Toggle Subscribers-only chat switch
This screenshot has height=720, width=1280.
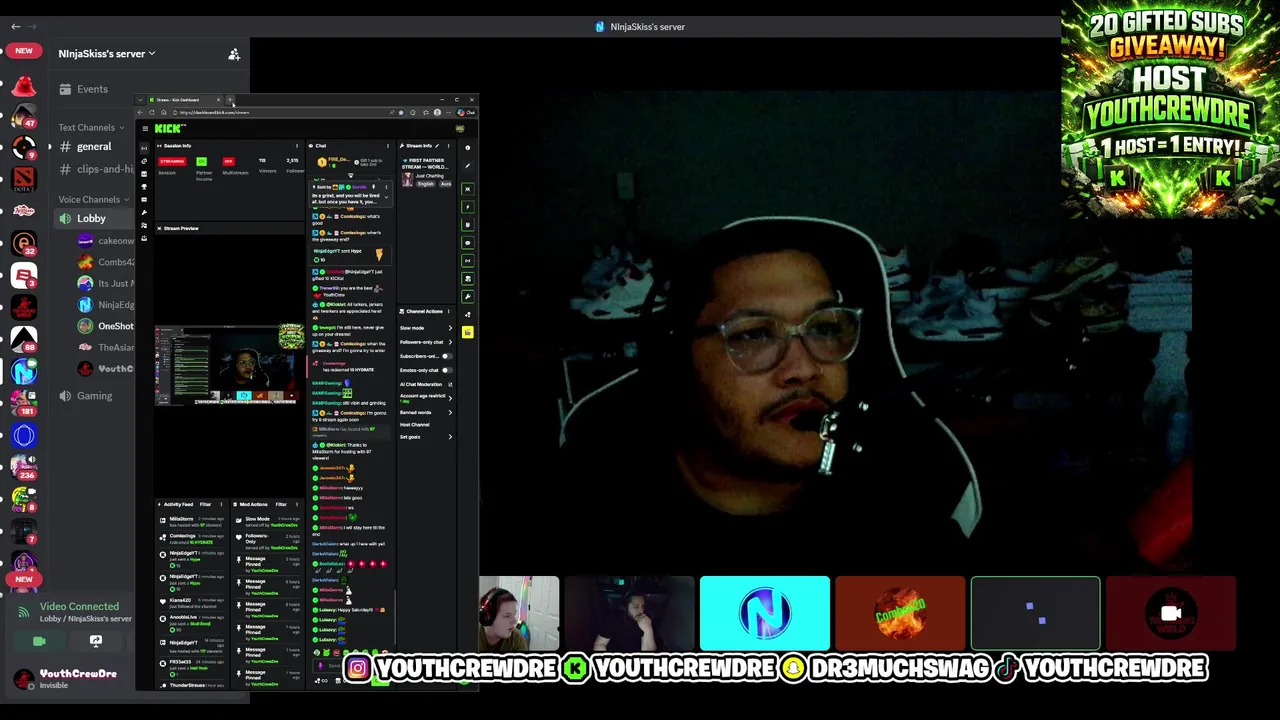(x=447, y=356)
